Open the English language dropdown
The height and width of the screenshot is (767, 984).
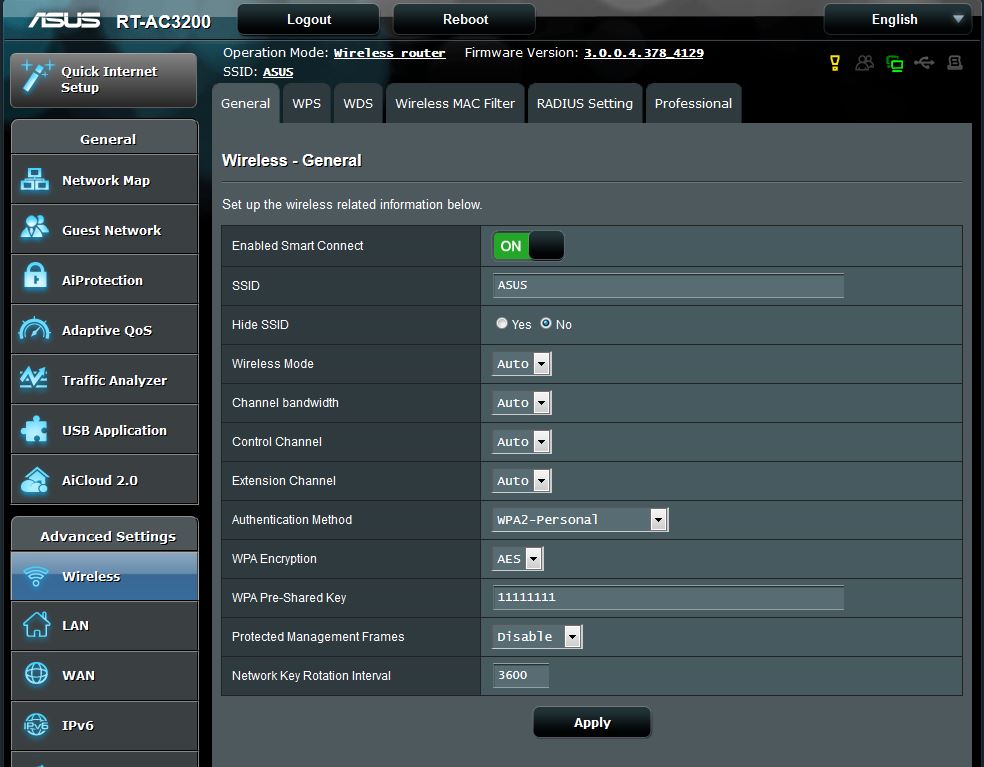(897, 19)
